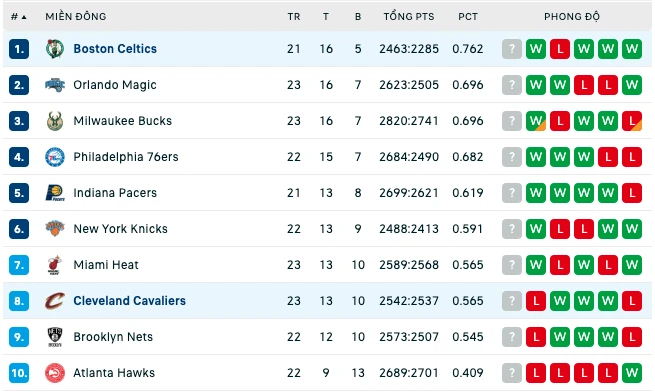
Task: Click the Indiana Pacers logo
Action: click(x=55, y=193)
